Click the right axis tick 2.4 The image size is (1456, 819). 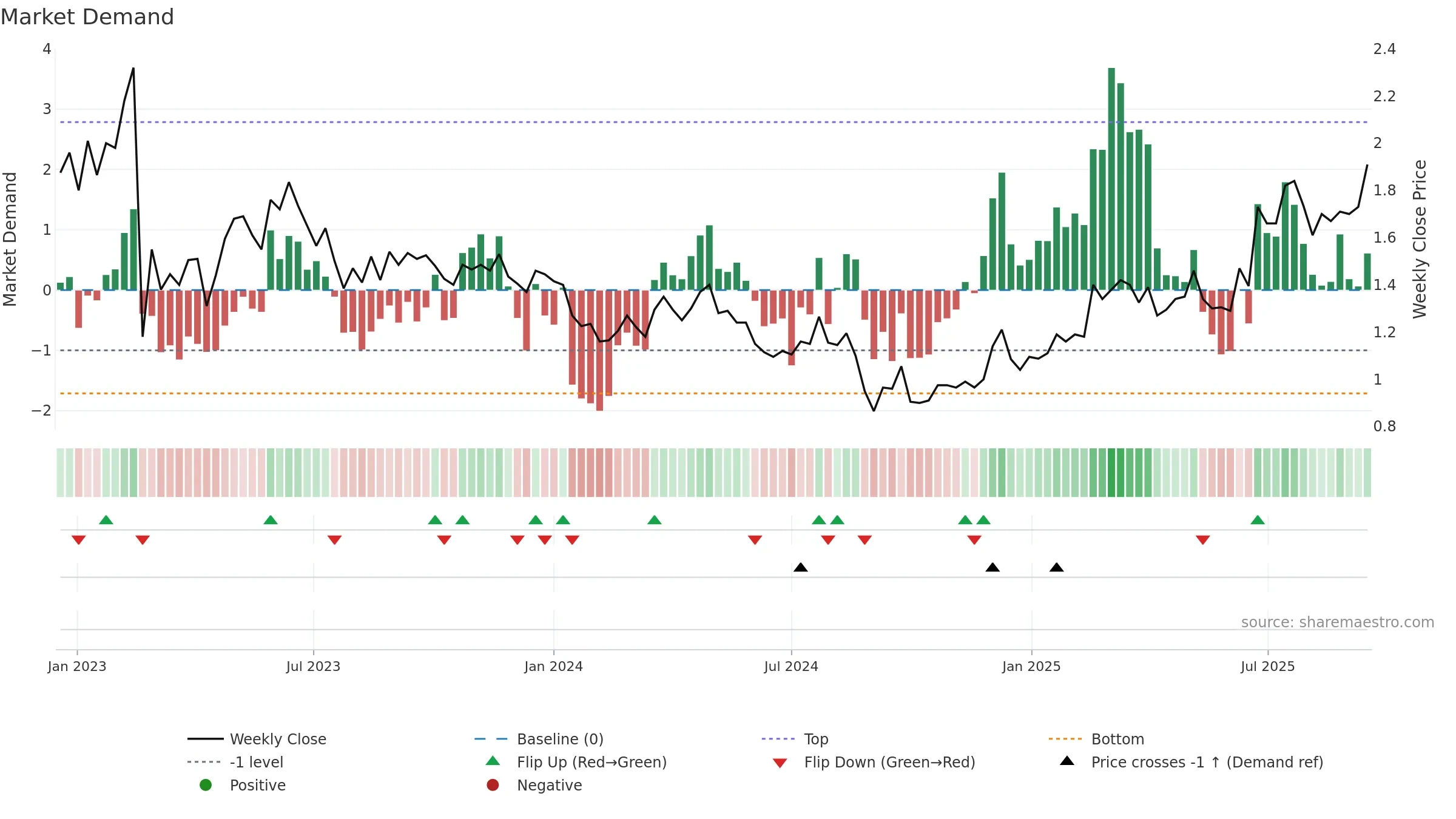coord(1384,49)
